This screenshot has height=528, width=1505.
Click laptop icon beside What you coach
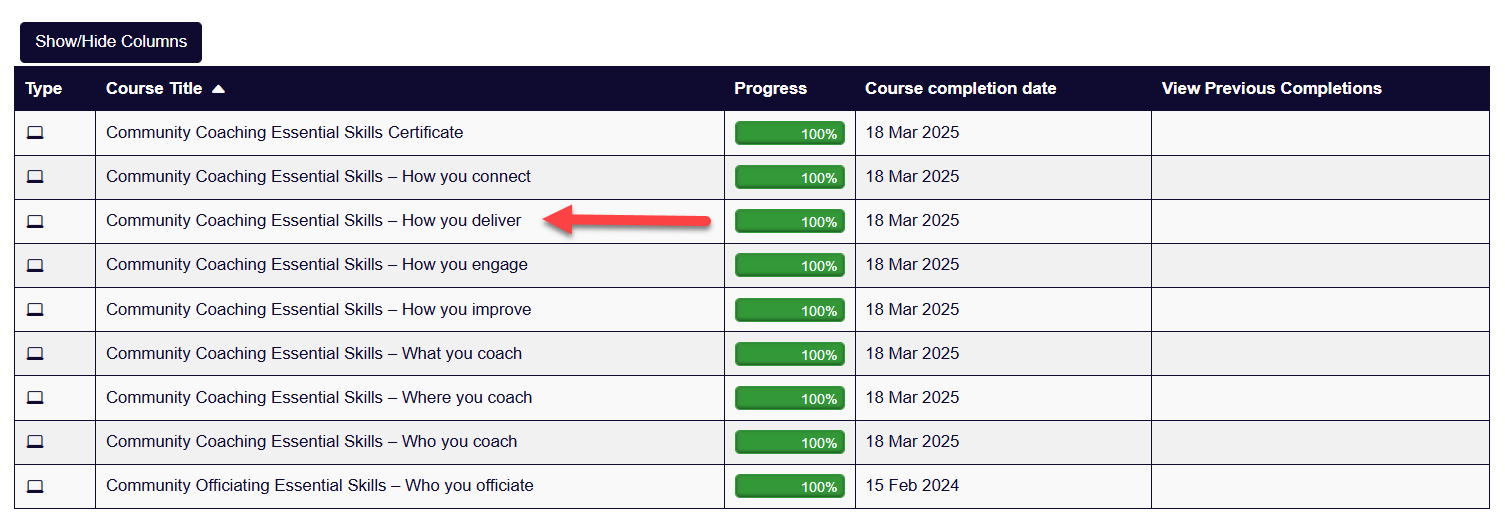(35, 354)
